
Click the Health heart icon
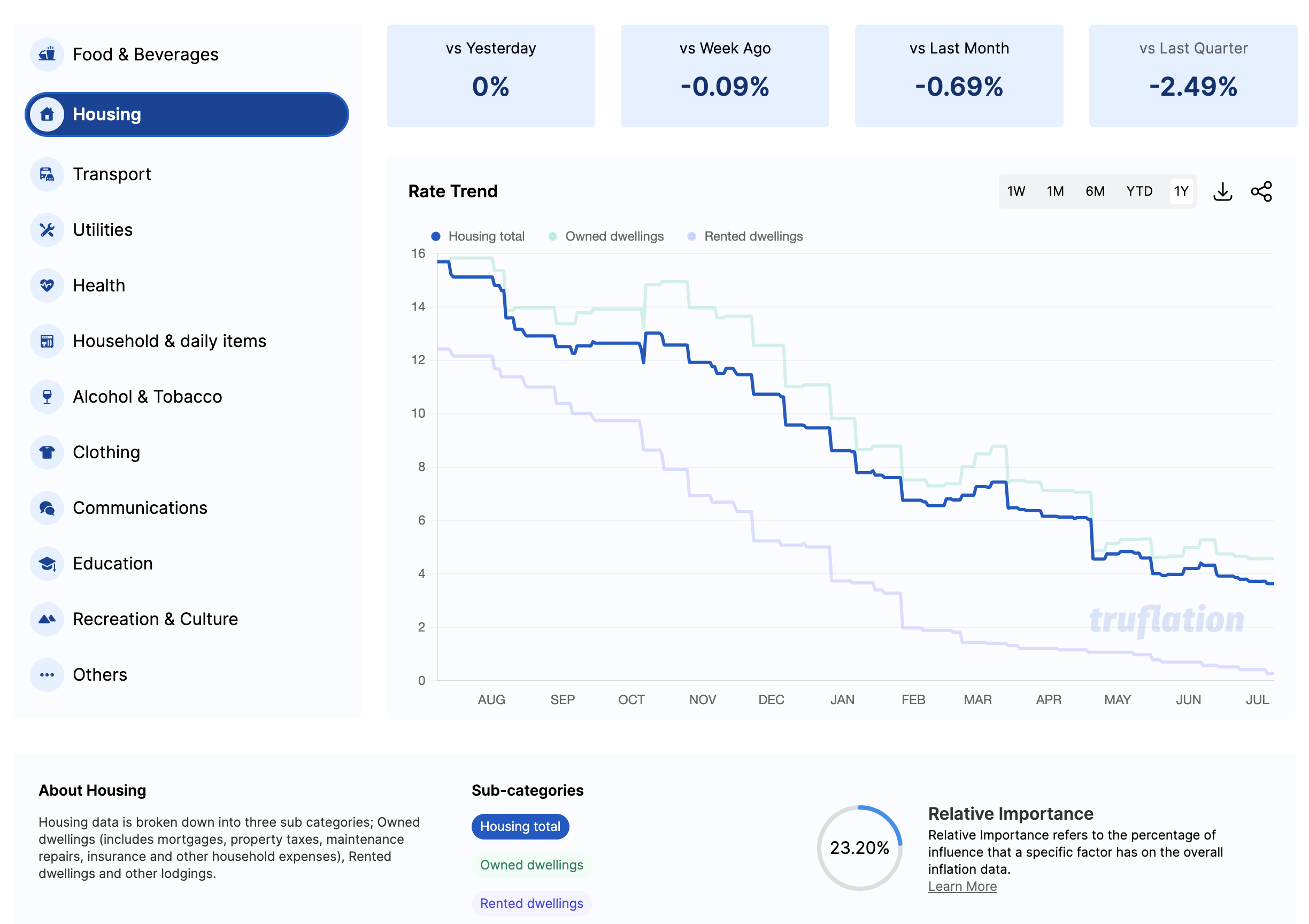(47, 286)
